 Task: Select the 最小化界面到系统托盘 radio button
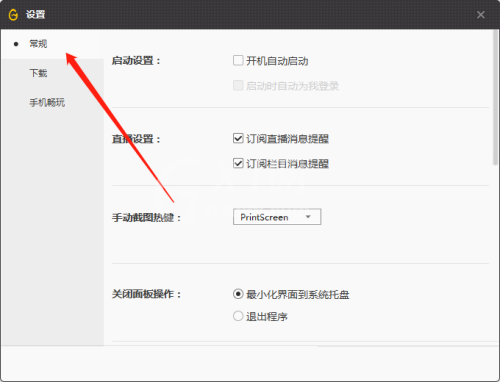[238, 294]
